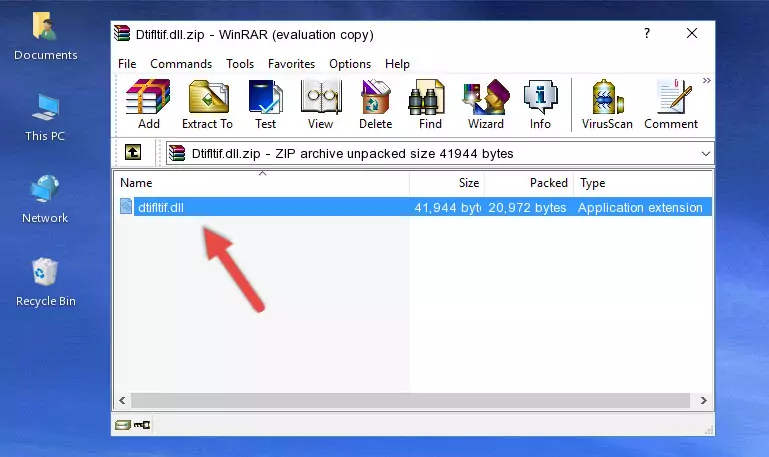
Task: Close the WinRAR window
Action: (x=692, y=33)
